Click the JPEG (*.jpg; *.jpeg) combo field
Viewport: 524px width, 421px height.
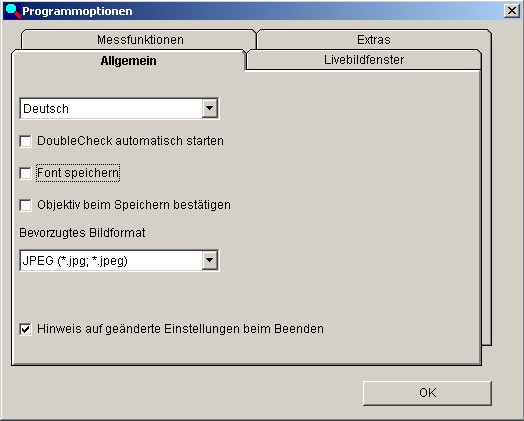point(119,260)
